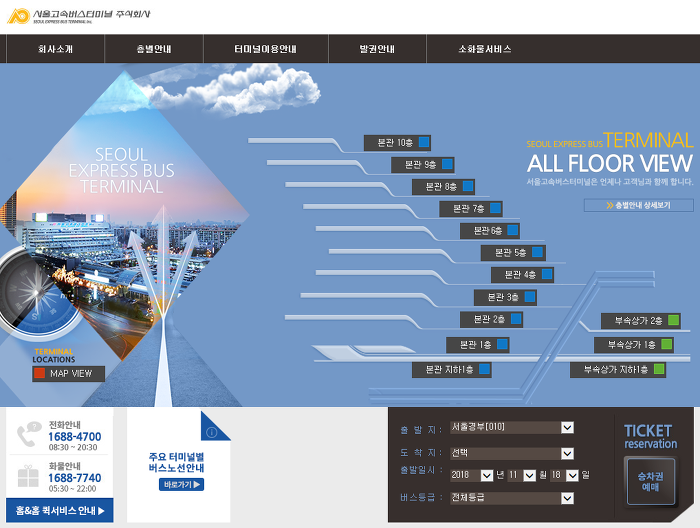700x528 pixels.
Task: Click the 승차권 예매 button
Action: [651, 482]
